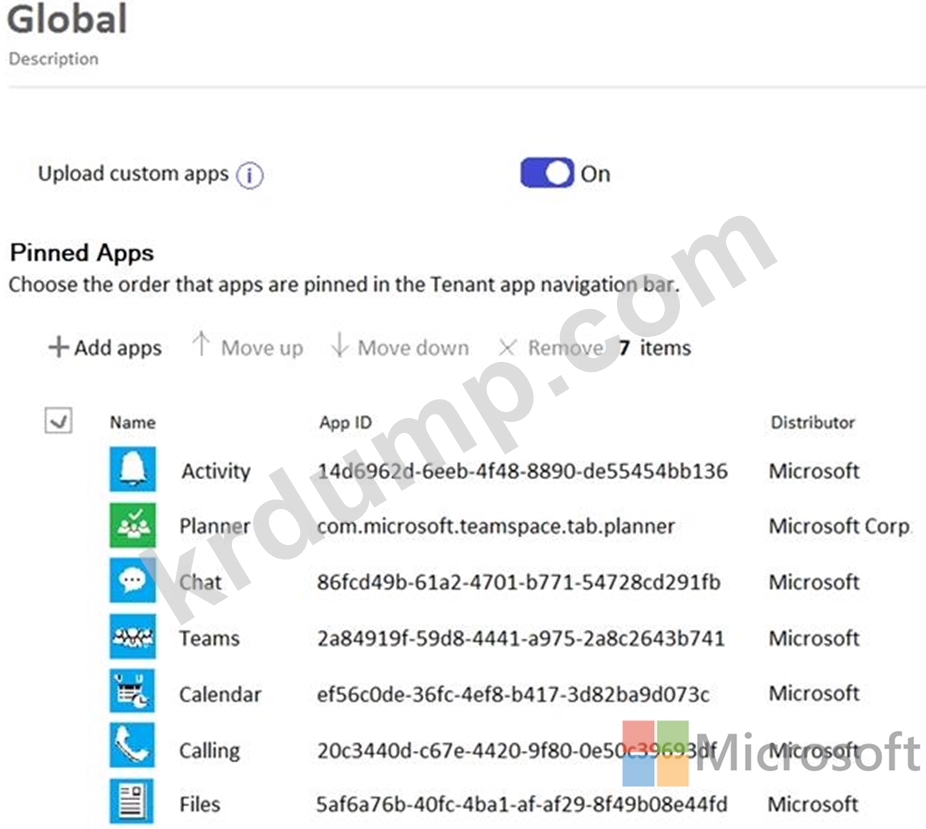Click the Calling phone icon
The image size is (926, 829).
[132, 748]
